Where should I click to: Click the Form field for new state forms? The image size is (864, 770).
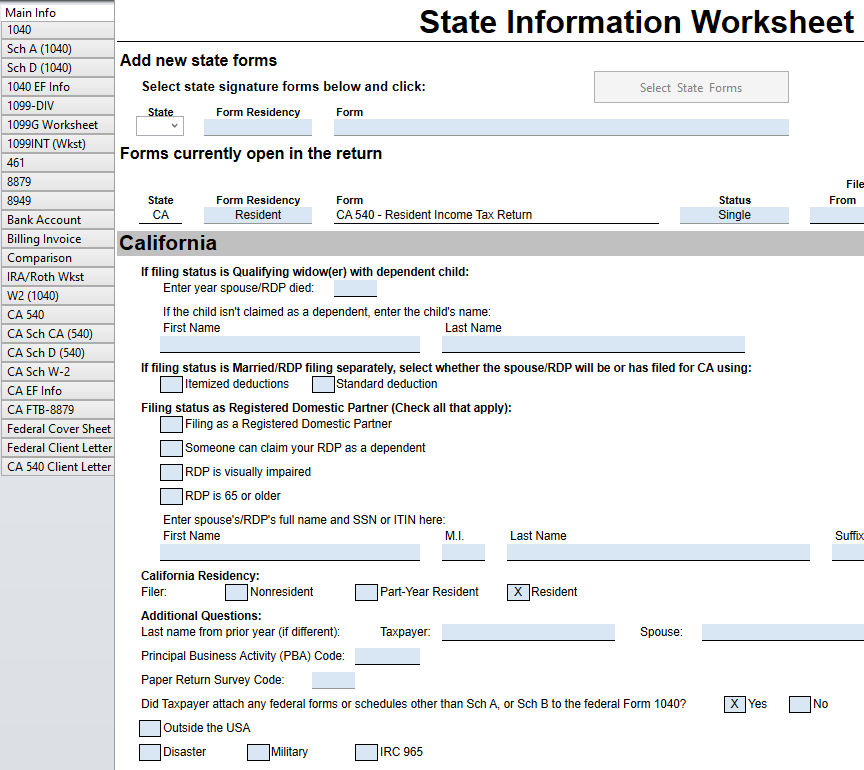click(561, 127)
